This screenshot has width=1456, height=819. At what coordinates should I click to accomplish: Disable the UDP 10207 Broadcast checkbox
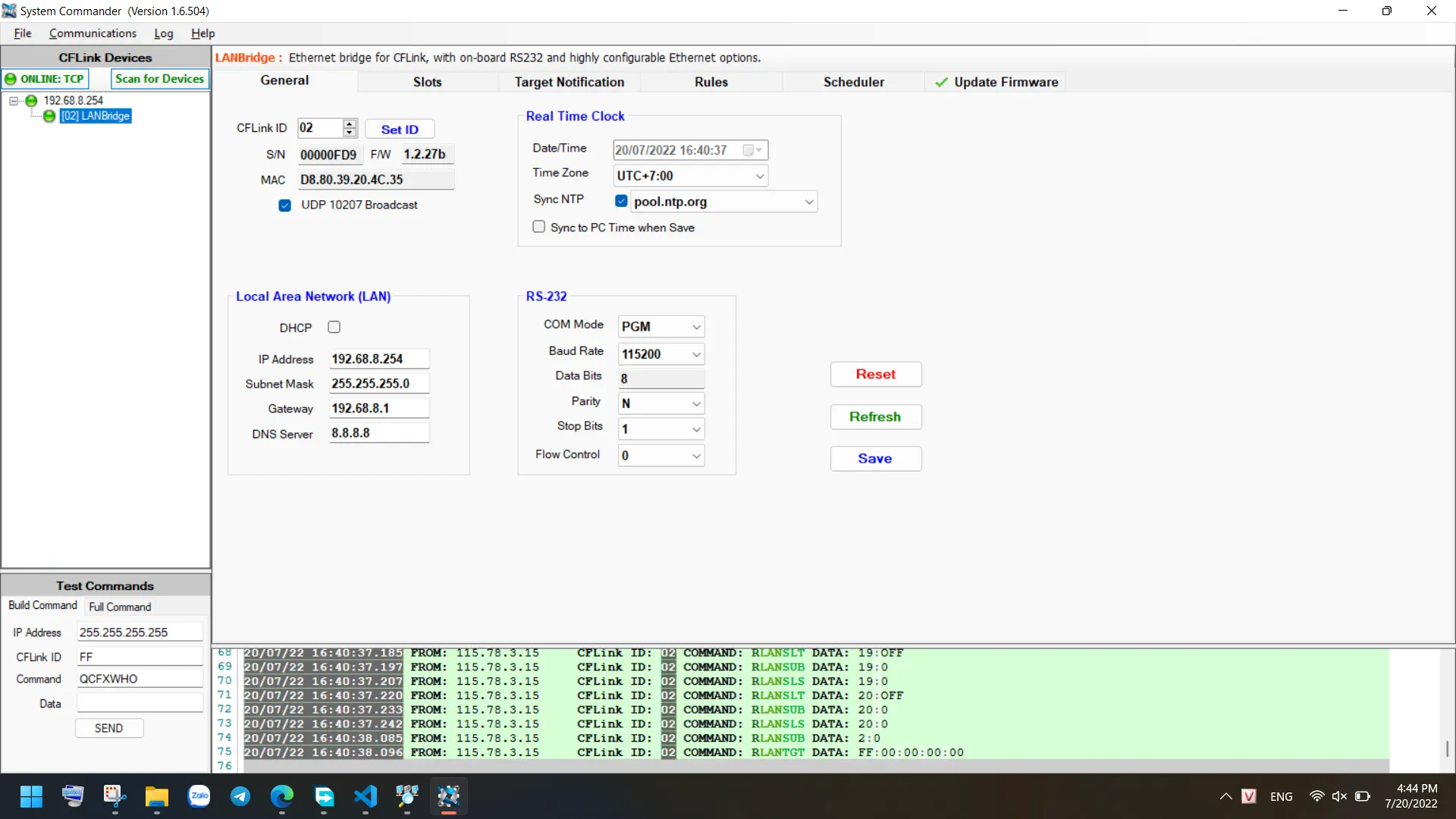(x=284, y=206)
